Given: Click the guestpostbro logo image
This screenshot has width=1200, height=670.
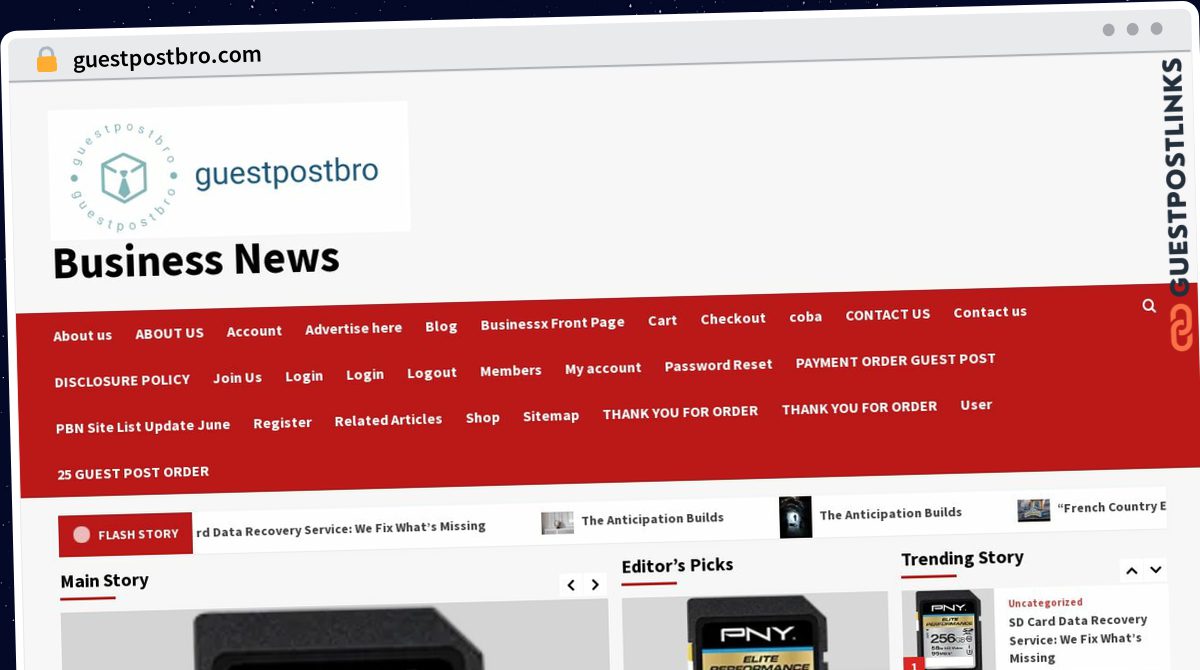Looking at the screenshot, I should (229, 169).
